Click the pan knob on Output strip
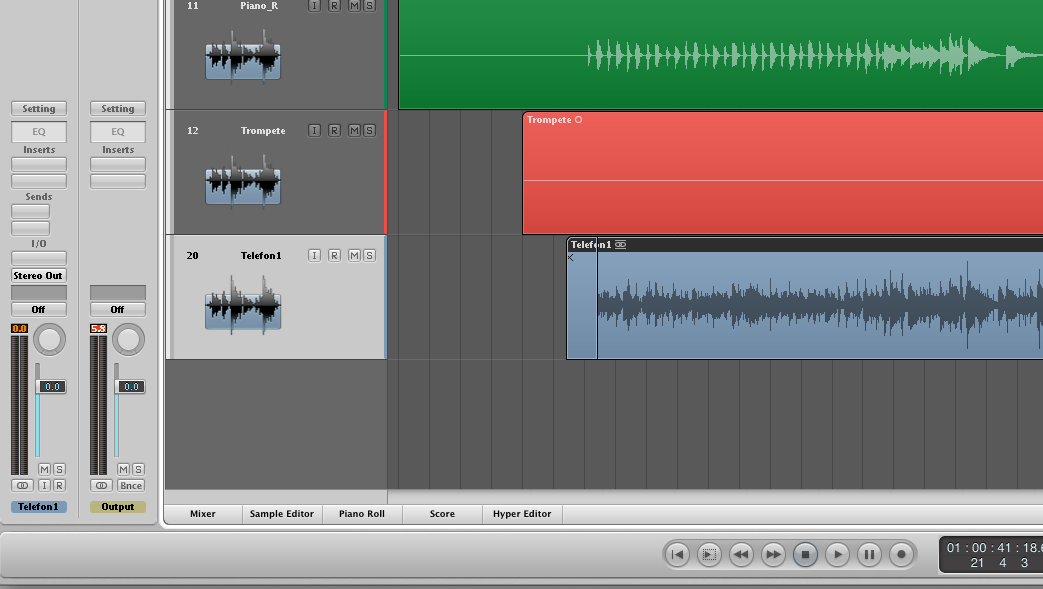1043x589 pixels. point(128,340)
